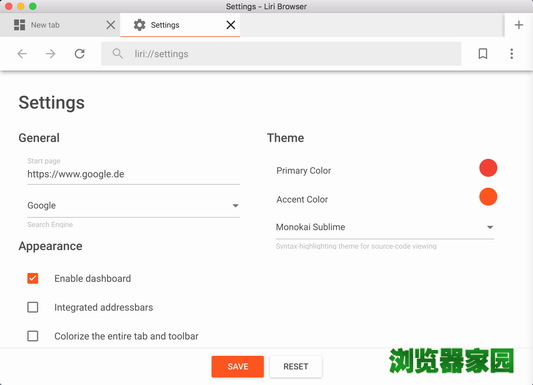Viewport: 533px width, 385px height.
Task: Reload the page with refresh icon
Action: (x=80, y=54)
